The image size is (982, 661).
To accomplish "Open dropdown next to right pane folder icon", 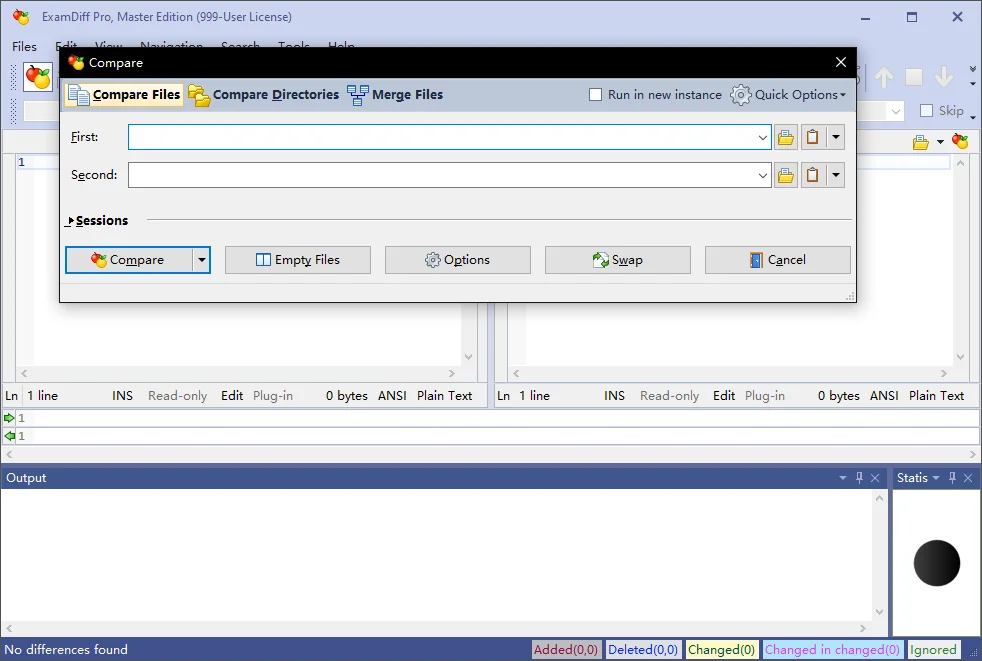I will pos(940,142).
